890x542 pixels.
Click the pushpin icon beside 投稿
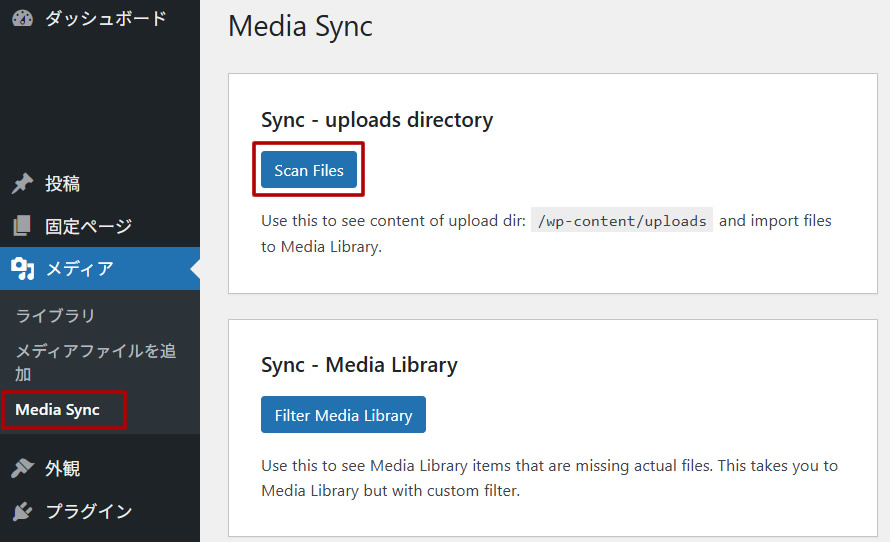tap(23, 183)
